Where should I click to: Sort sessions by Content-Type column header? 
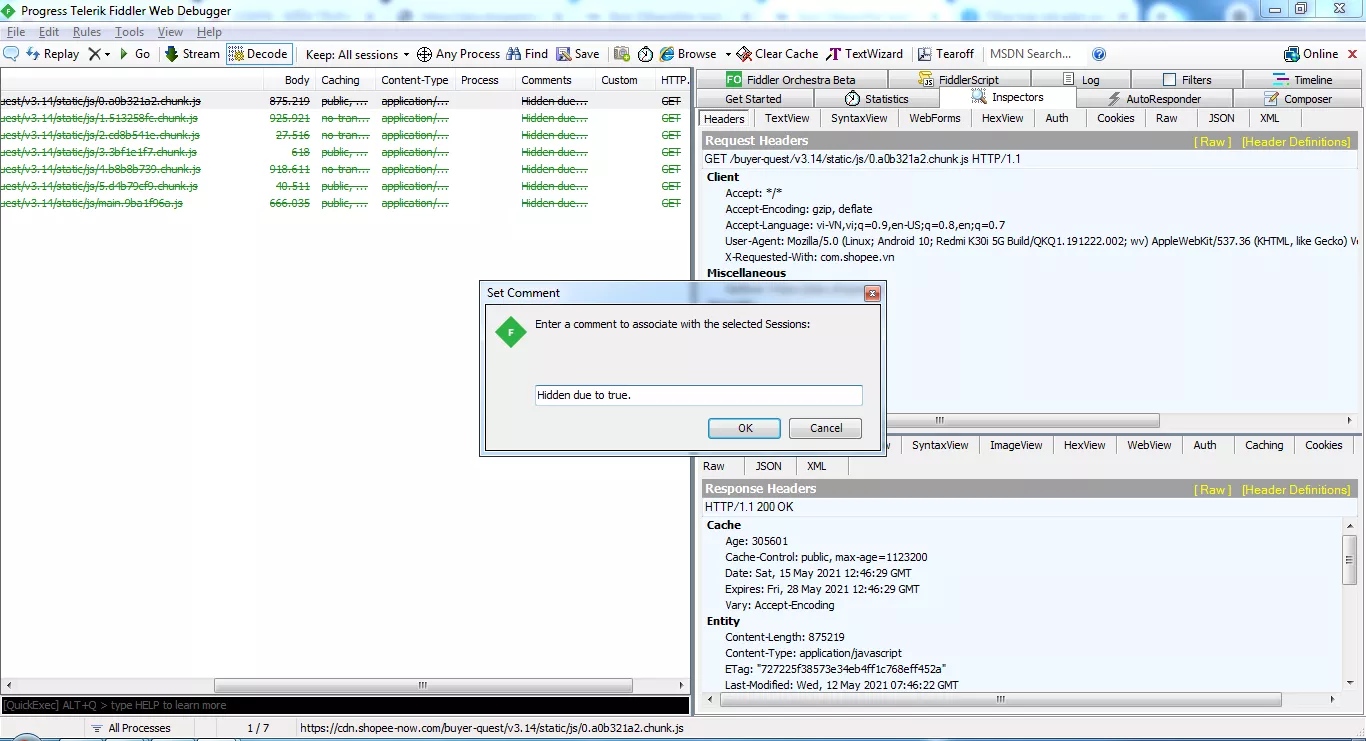coord(415,80)
